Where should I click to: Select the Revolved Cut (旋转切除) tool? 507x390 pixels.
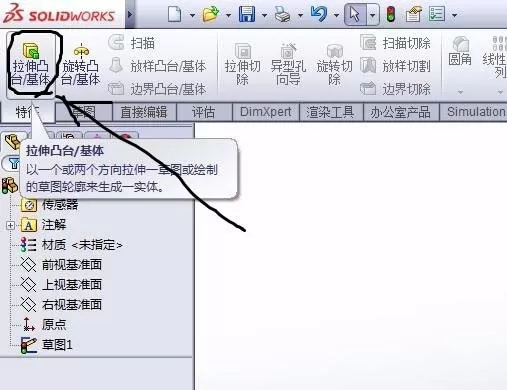(x=334, y=64)
